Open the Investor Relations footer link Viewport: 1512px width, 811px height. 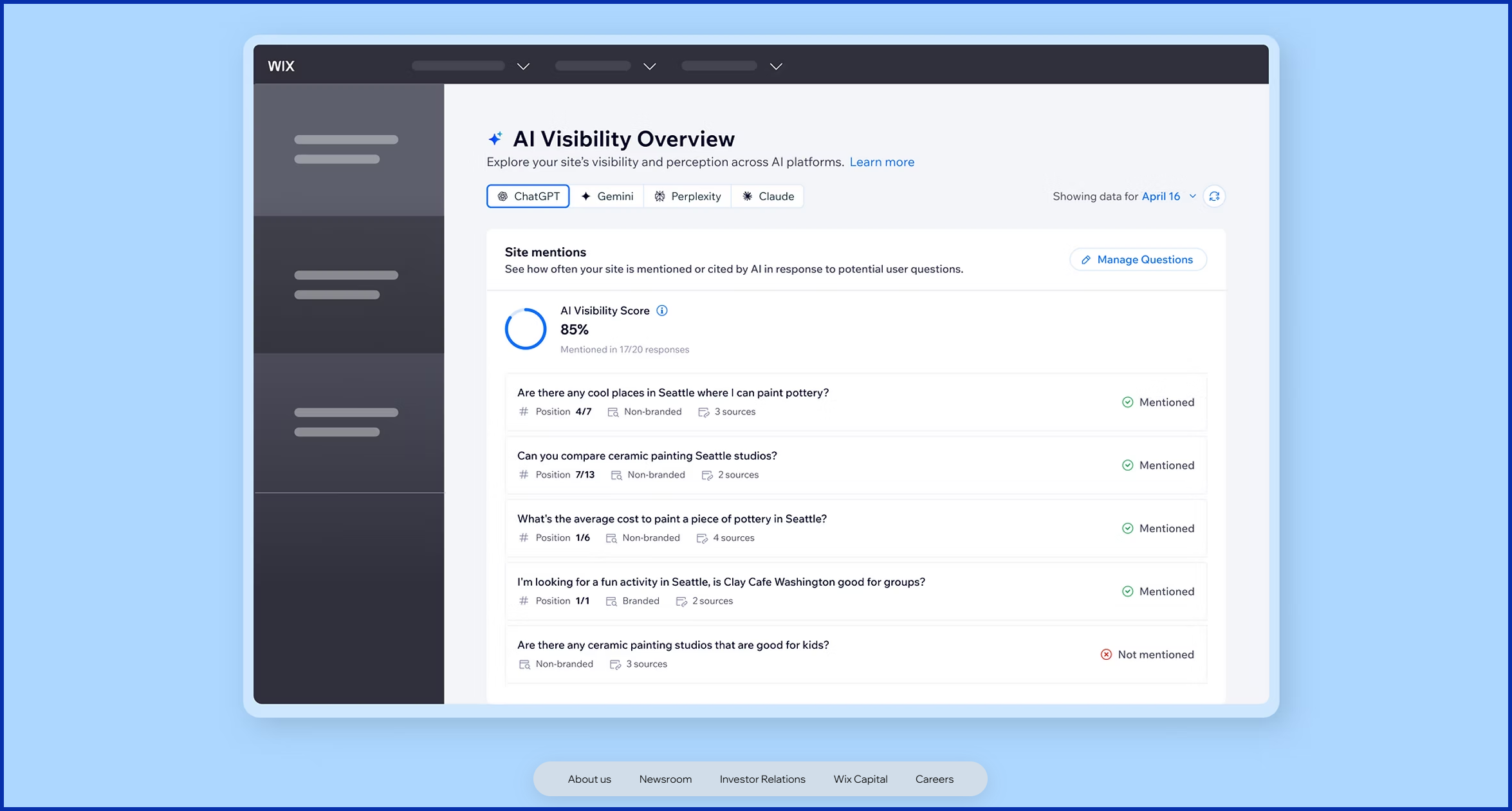pos(762,779)
